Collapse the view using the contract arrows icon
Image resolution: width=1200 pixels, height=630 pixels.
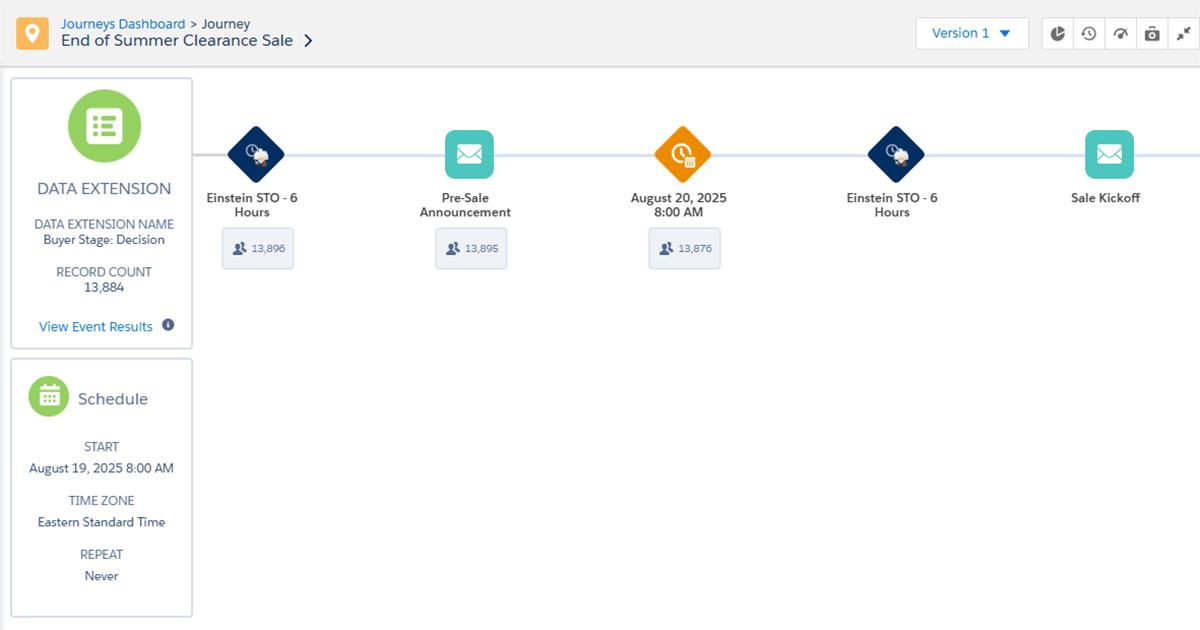pyautogui.click(x=1183, y=33)
